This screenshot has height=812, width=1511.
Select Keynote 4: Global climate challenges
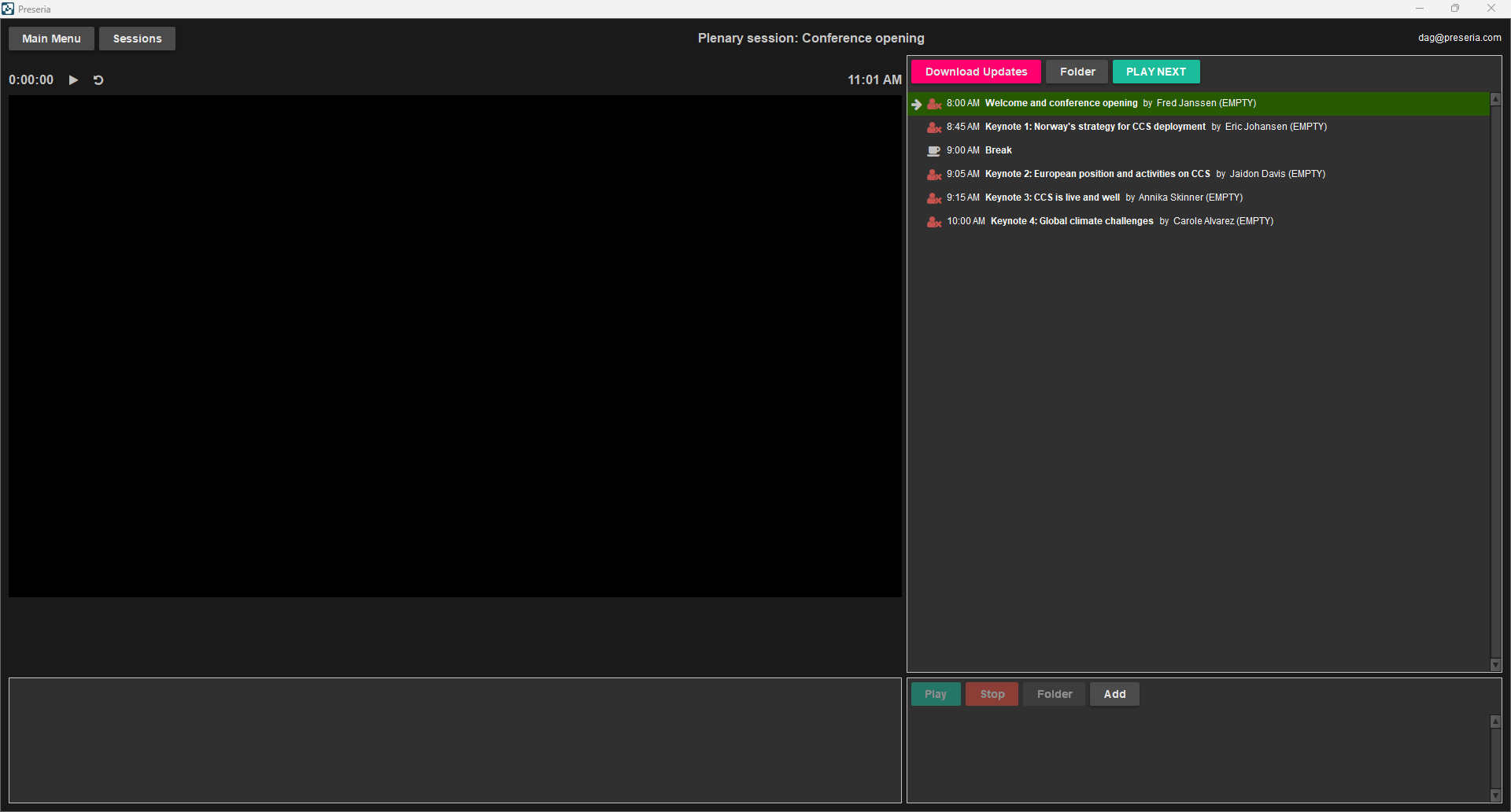1199,221
